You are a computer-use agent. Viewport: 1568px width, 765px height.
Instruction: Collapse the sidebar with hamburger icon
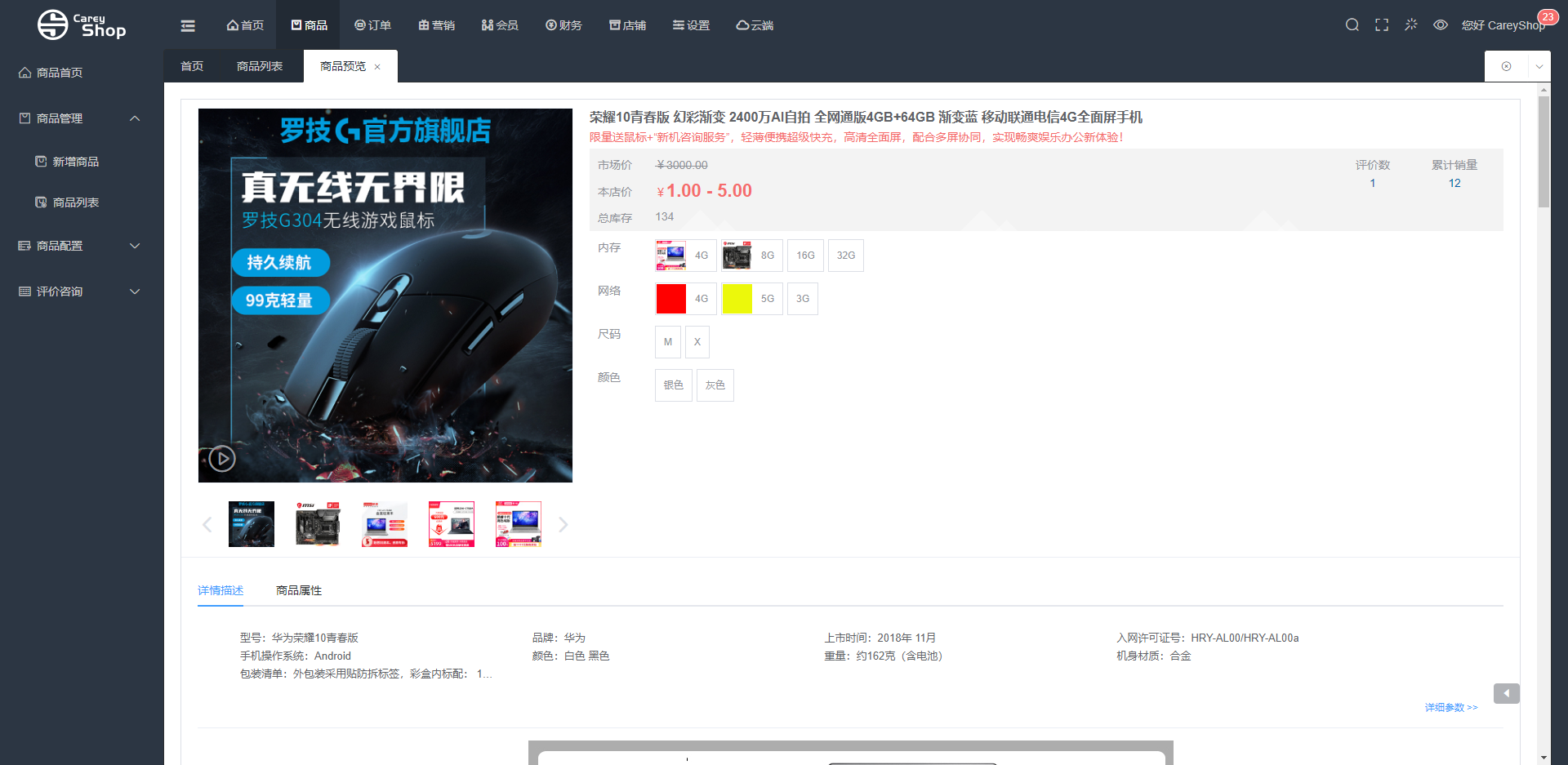pos(188,25)
